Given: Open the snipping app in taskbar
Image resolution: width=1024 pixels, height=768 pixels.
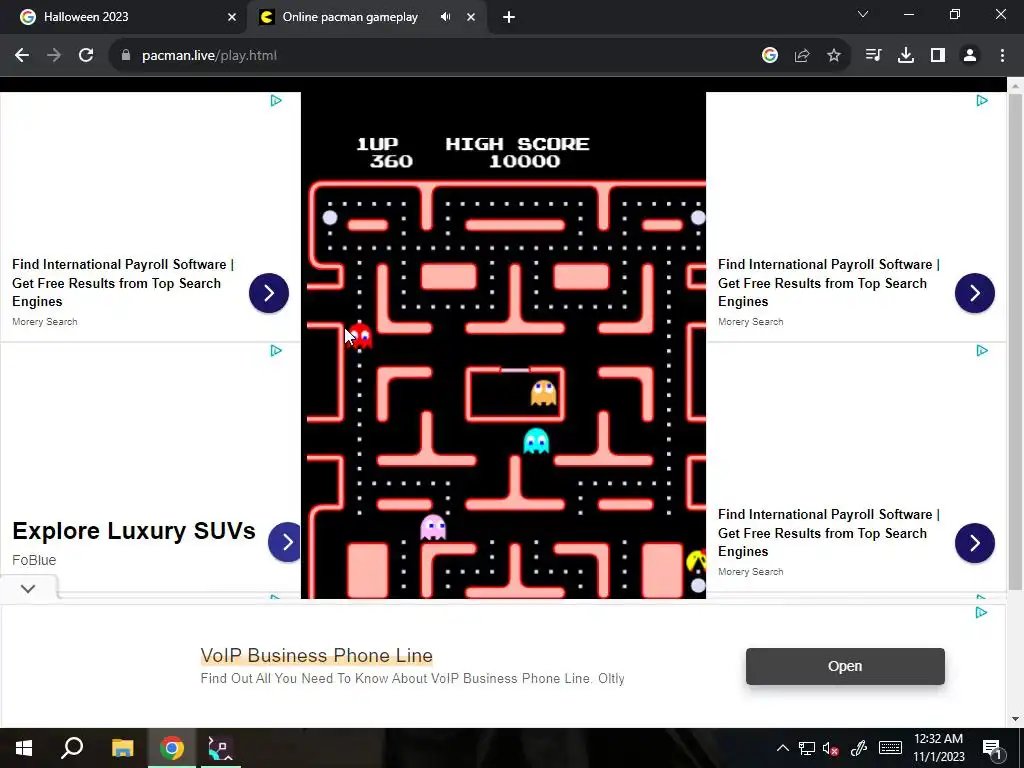Looking at the screenshot, I should point(220,748).
